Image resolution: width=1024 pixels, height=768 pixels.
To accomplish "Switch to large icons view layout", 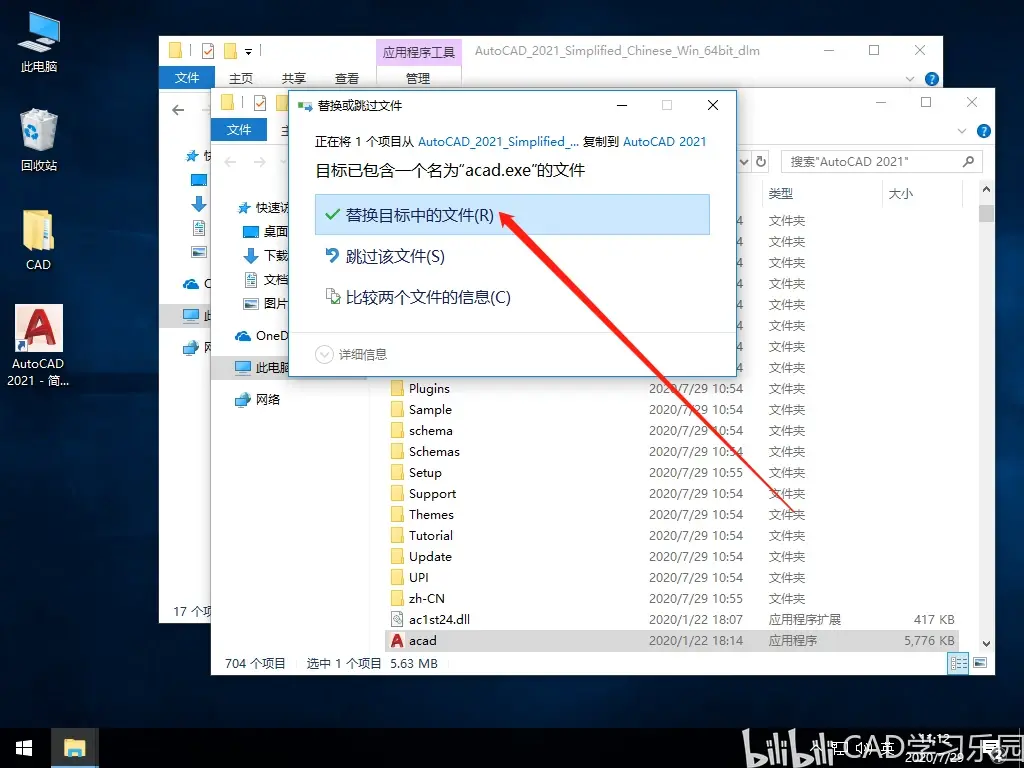I will click(980, 664).
